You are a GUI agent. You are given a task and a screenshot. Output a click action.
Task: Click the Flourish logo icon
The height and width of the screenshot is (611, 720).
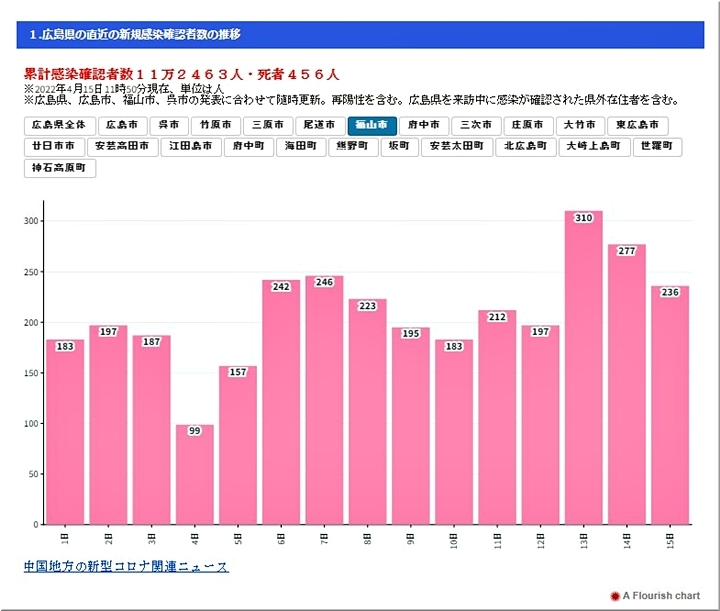(x=614, y=595)
